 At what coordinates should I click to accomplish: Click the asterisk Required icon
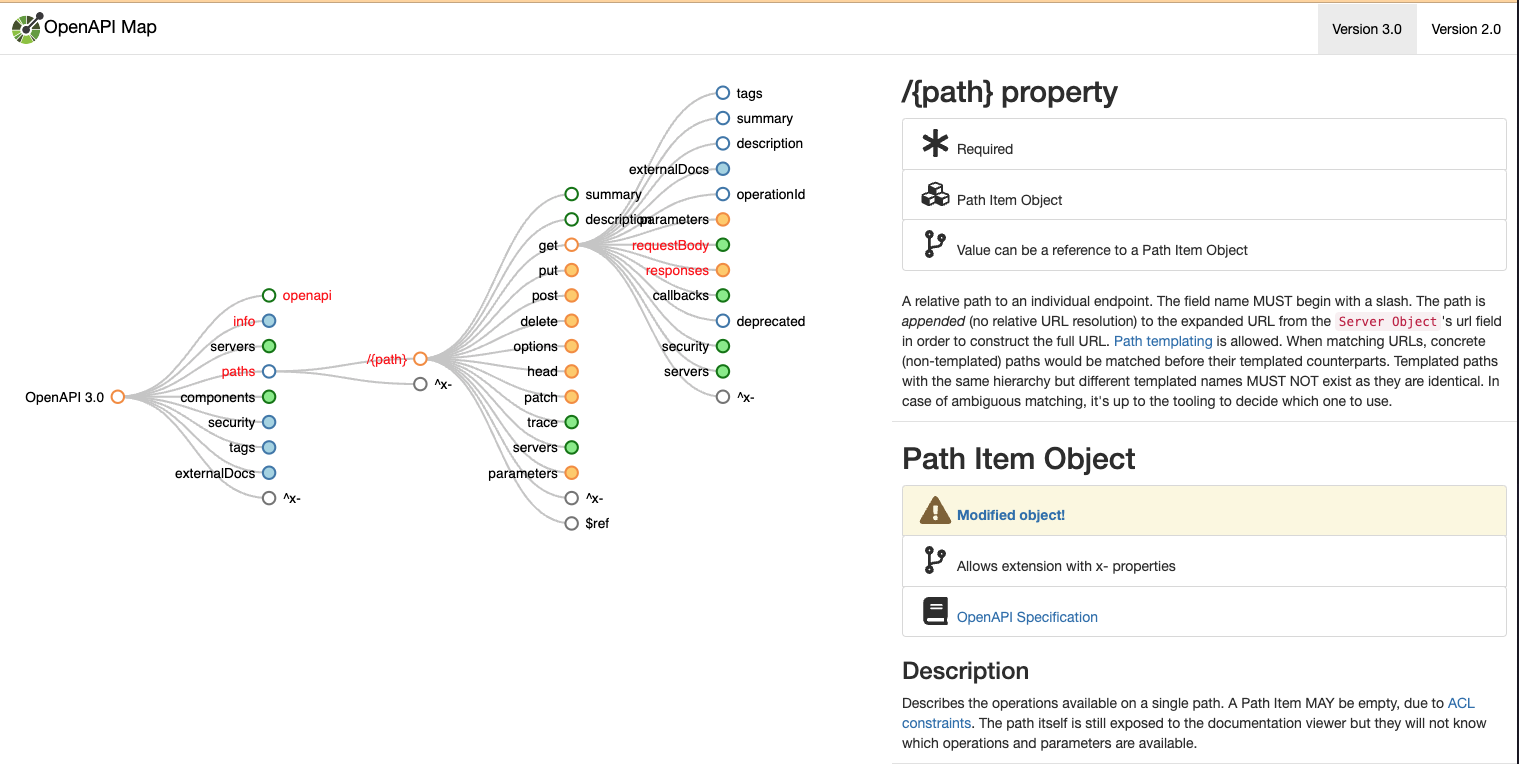coord(935,145)
